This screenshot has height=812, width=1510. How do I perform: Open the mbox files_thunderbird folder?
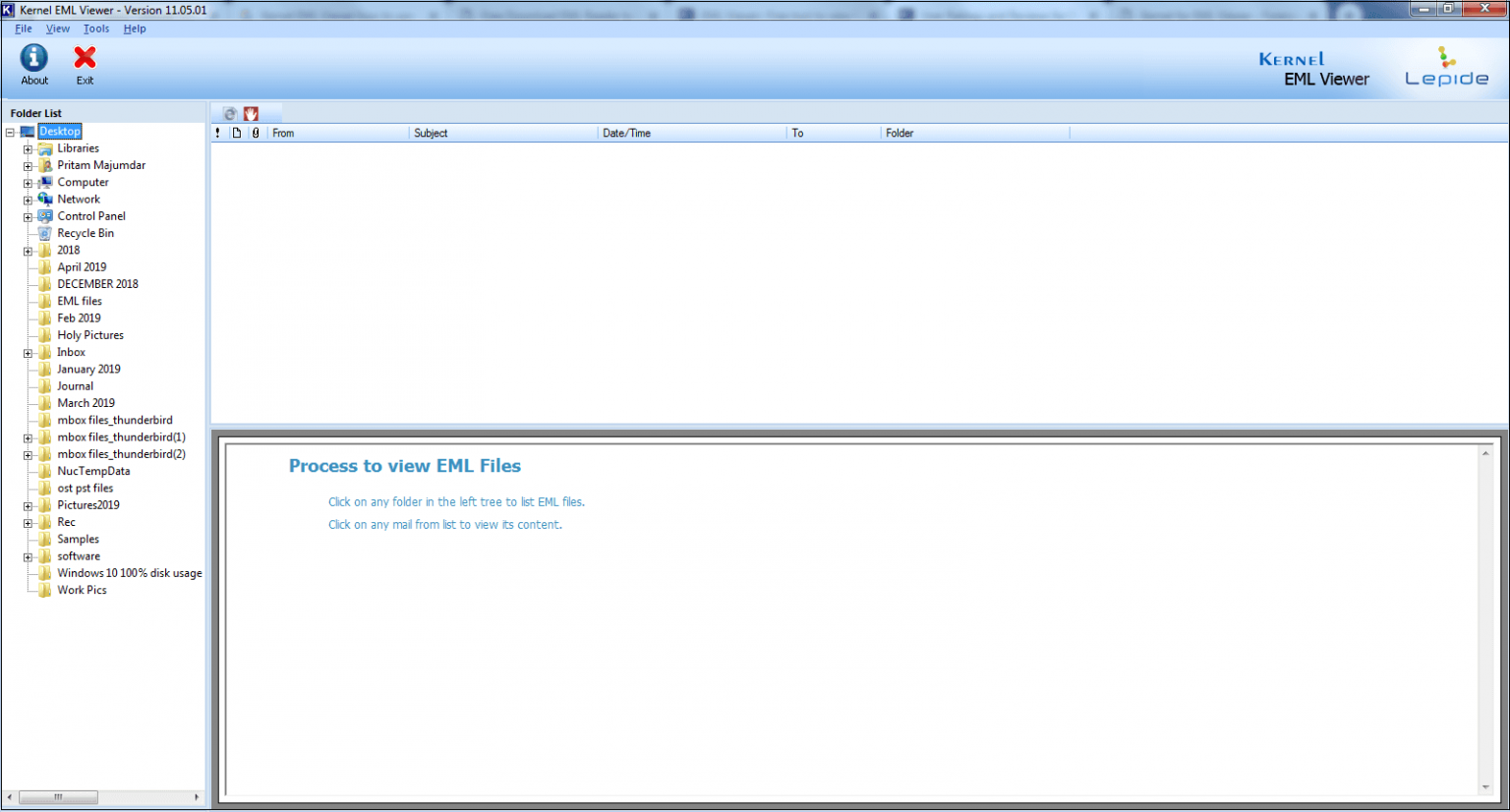113,420
